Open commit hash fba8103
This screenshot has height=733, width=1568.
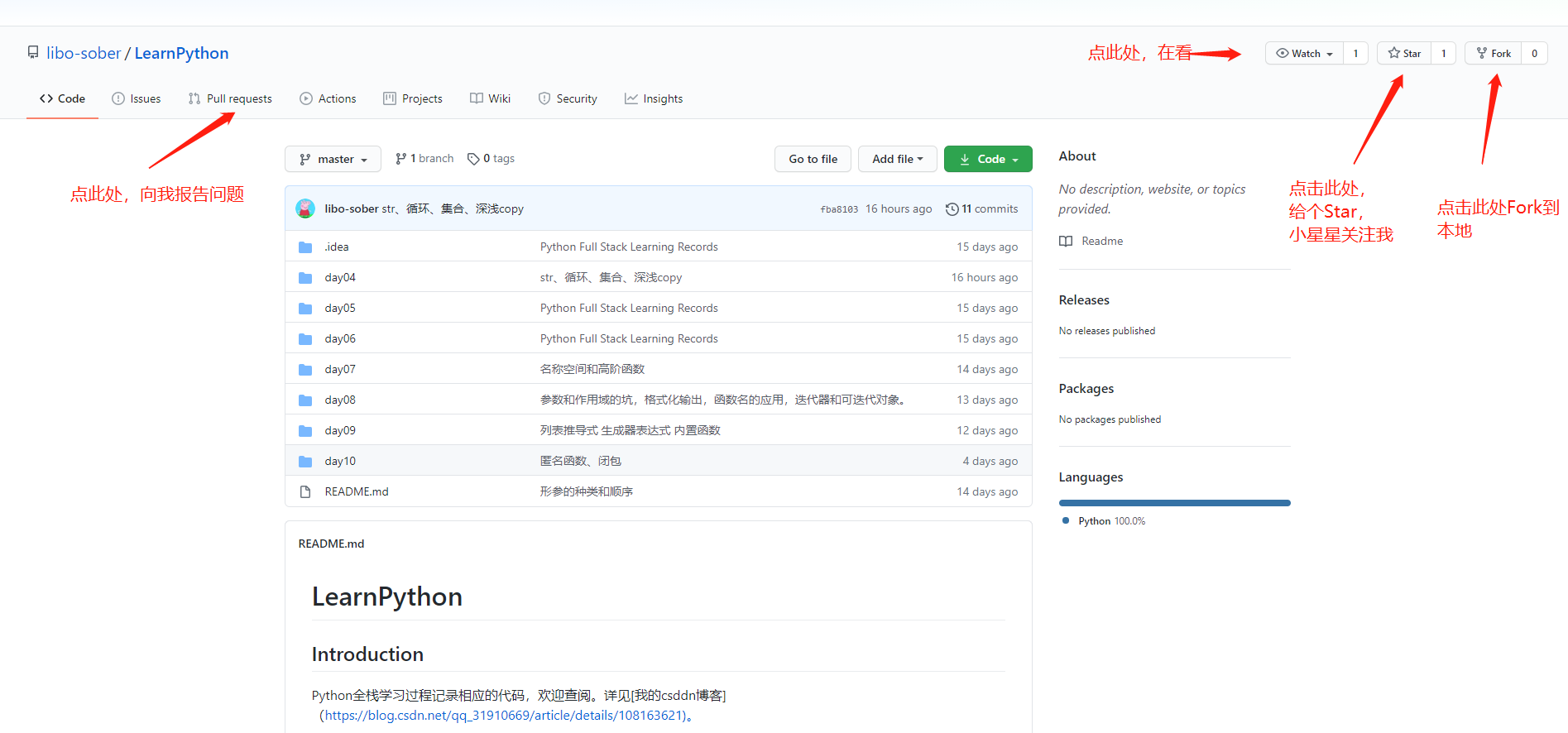coord(839,209)
